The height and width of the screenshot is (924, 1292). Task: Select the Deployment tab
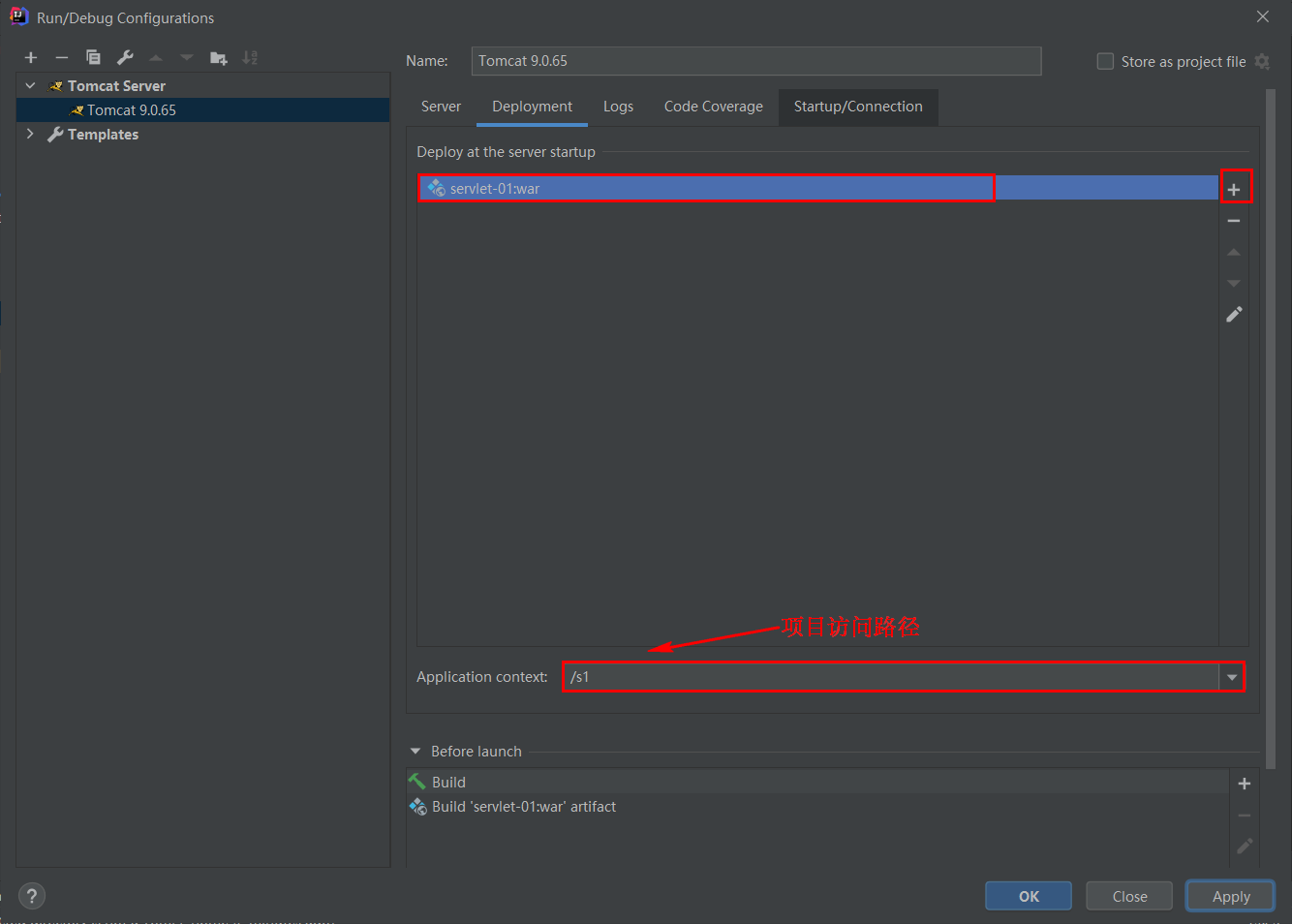pos(532,107)
